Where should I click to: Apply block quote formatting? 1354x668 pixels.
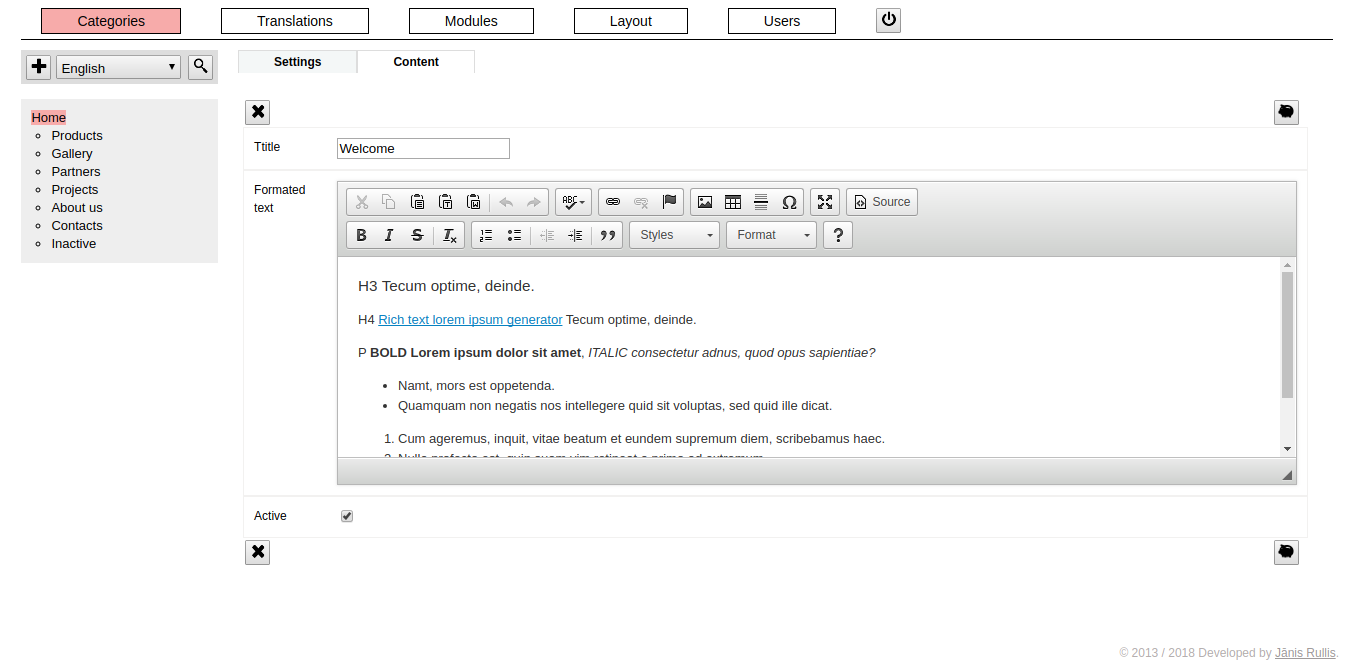click(607, 235)
